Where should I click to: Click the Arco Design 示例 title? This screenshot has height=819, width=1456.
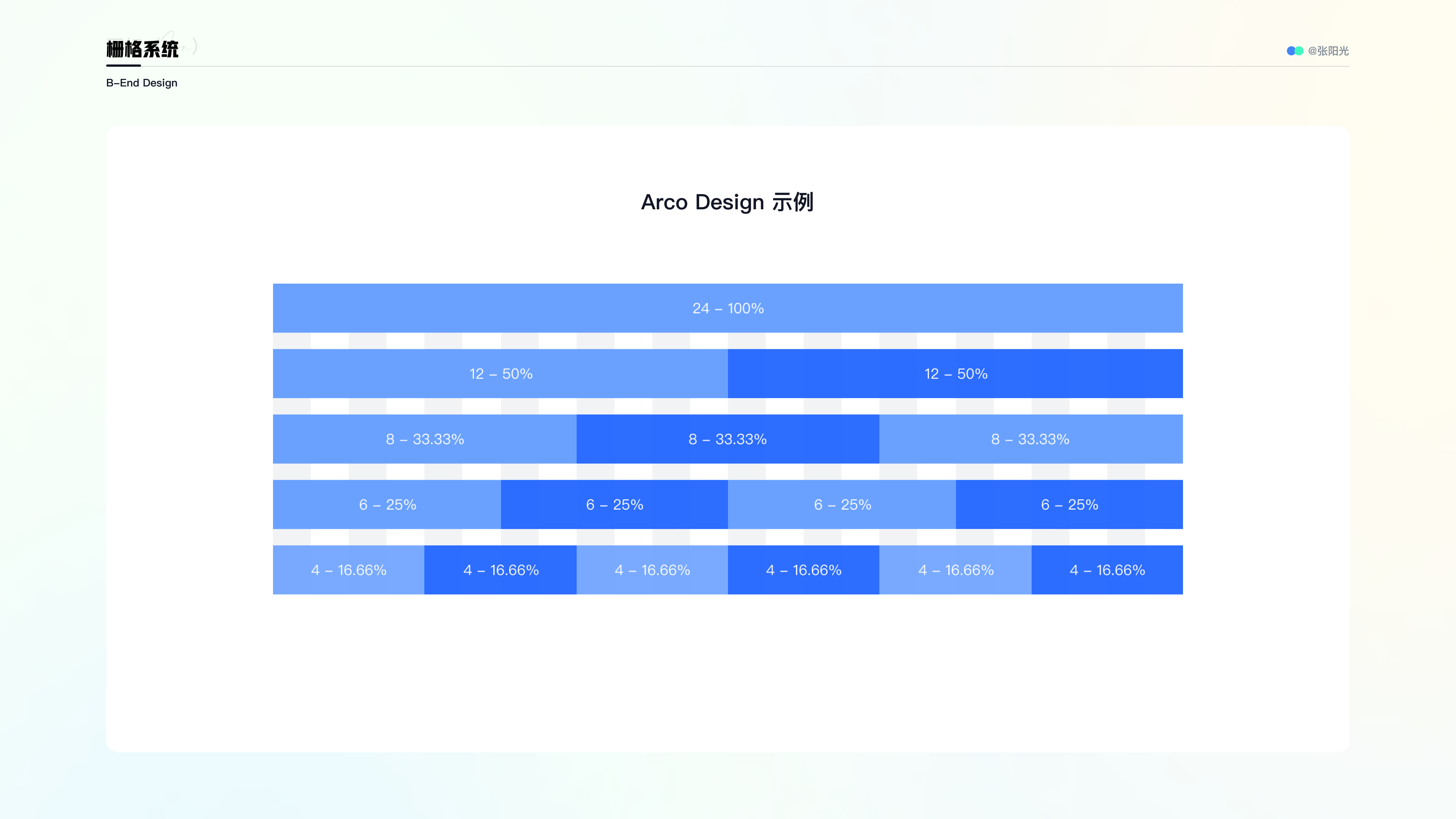coord(728,202)
